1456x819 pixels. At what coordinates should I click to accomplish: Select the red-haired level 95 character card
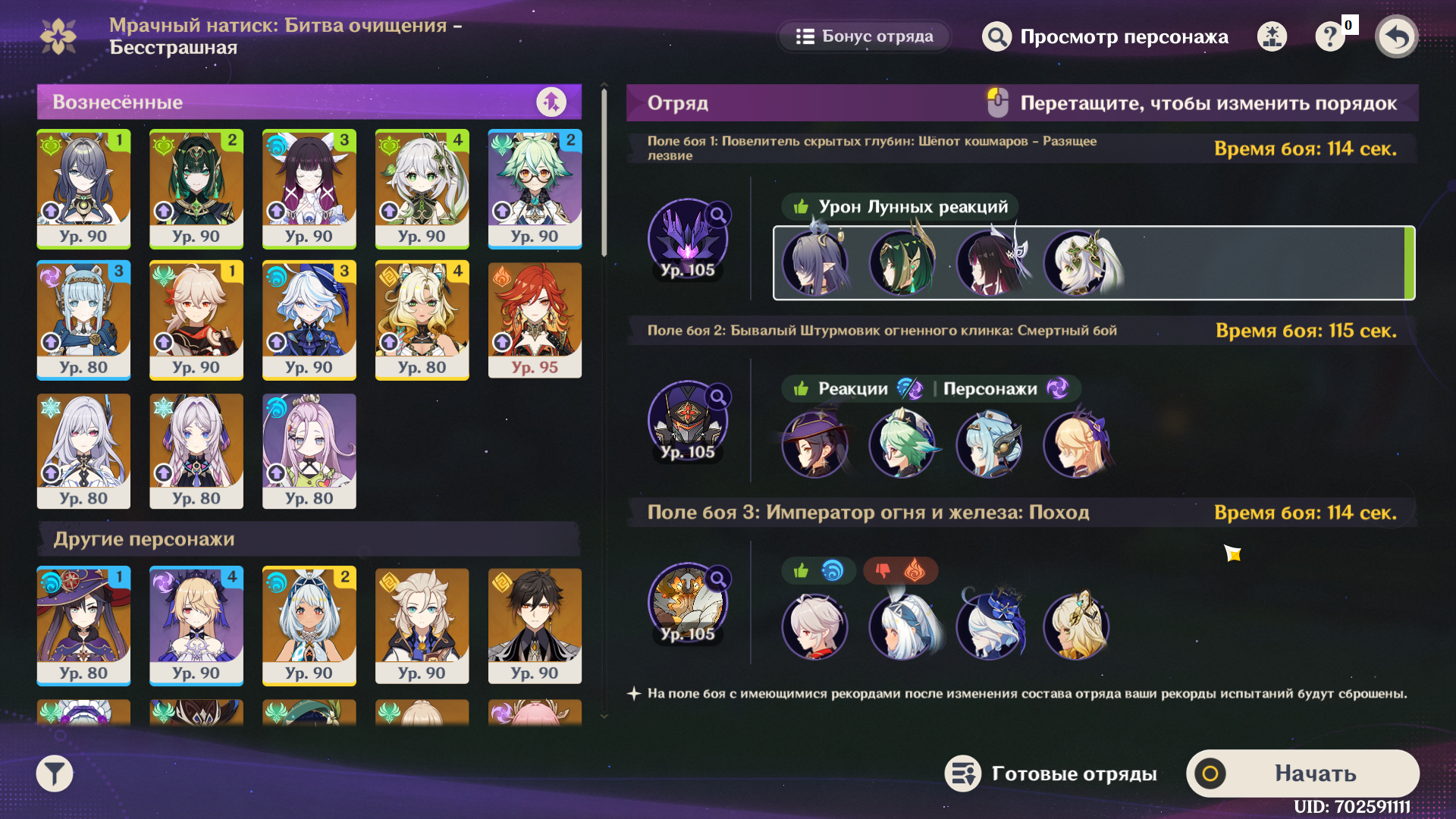click(535, 320)
